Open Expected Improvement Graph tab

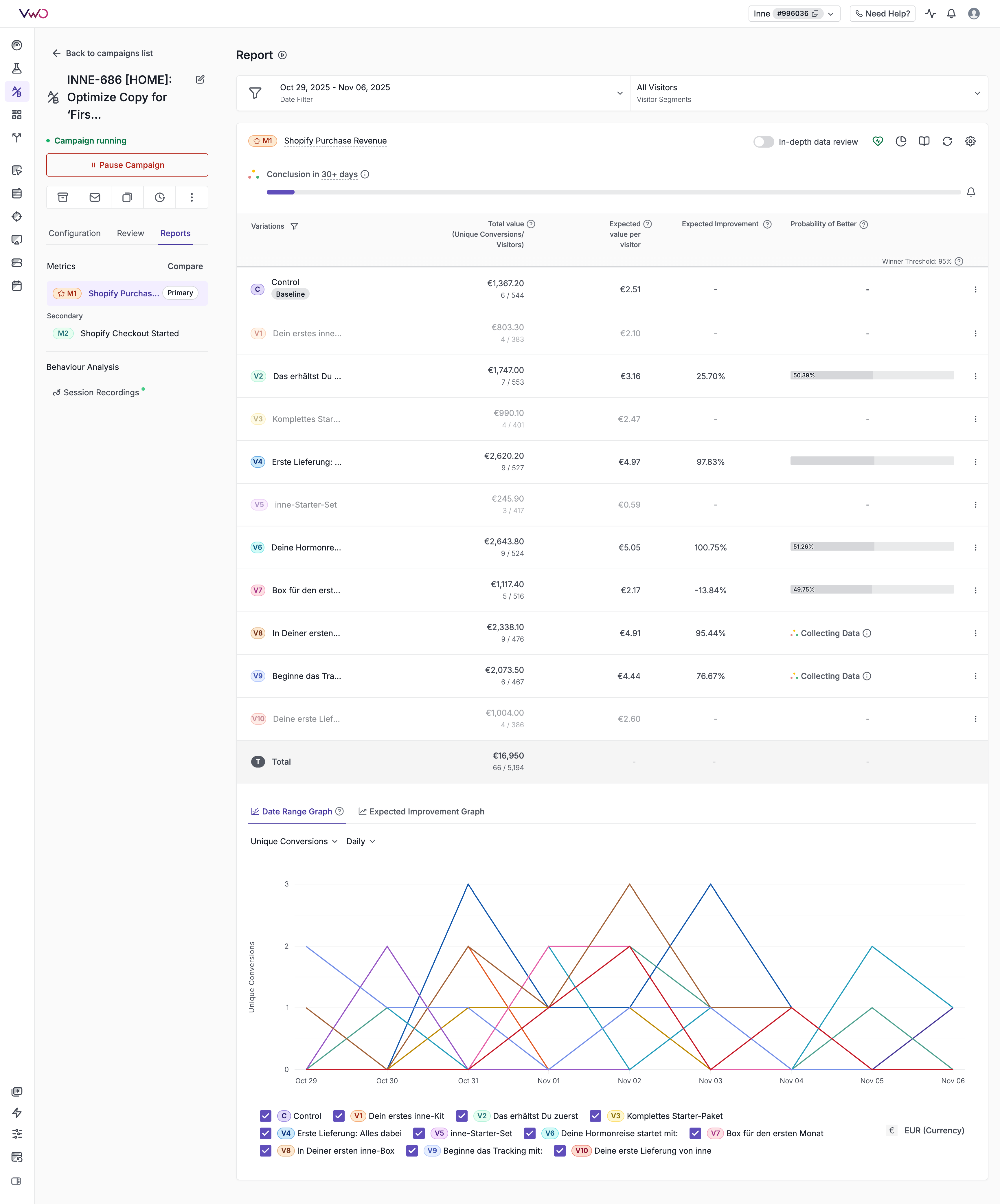tap(421, 811)
